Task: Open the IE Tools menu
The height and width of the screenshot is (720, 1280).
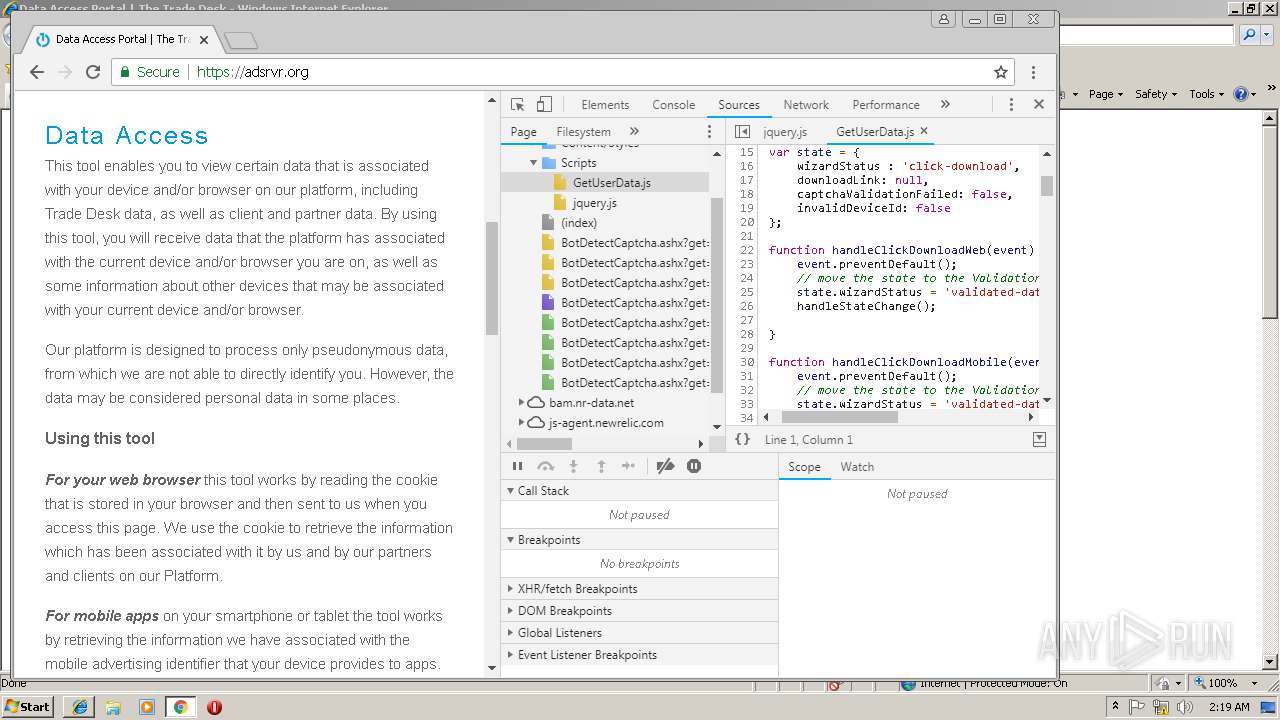Action: tap(1206, 94)
